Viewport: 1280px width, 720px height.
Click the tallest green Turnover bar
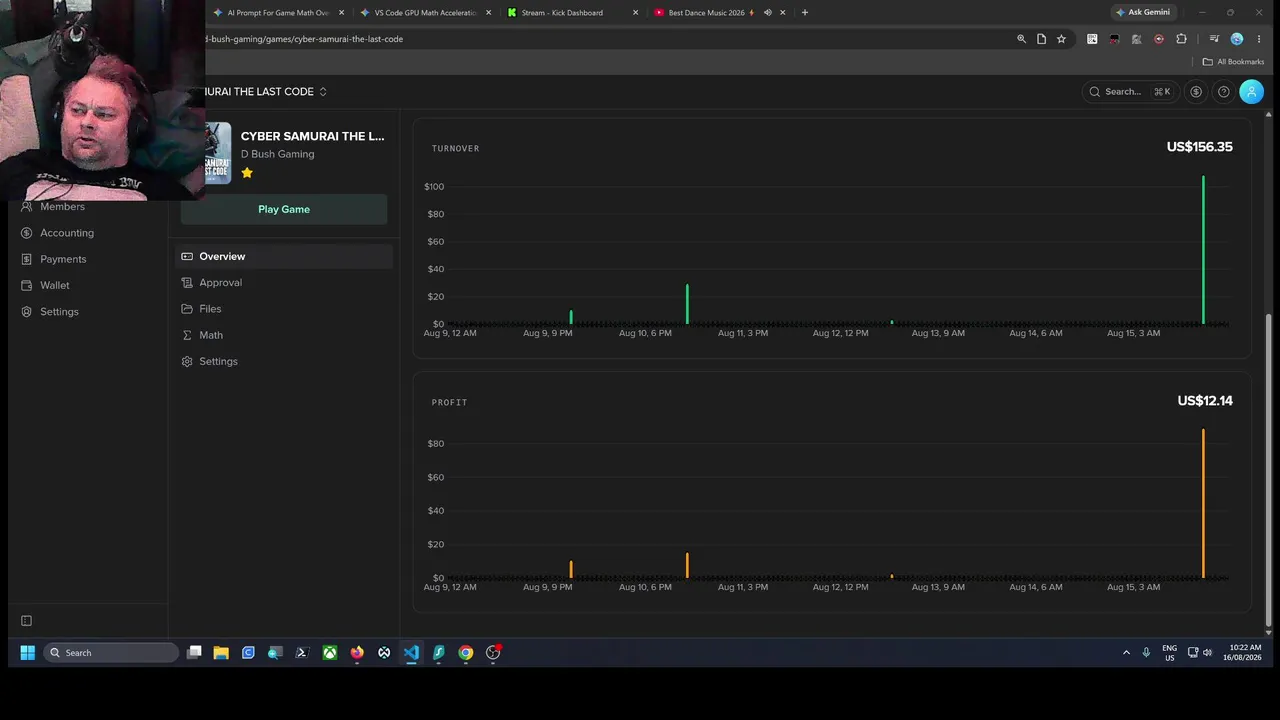pyautogui.click(x=1203, y=250)
